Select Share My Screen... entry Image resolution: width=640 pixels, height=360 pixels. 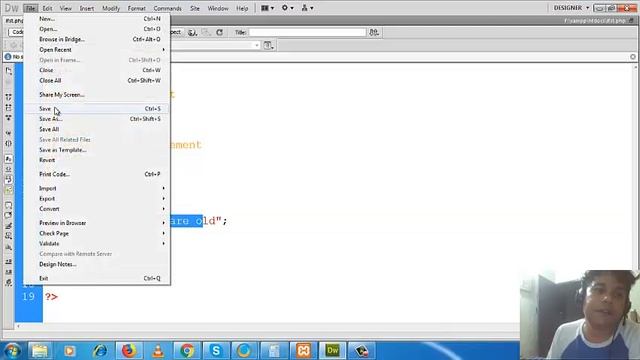(97, 95)
